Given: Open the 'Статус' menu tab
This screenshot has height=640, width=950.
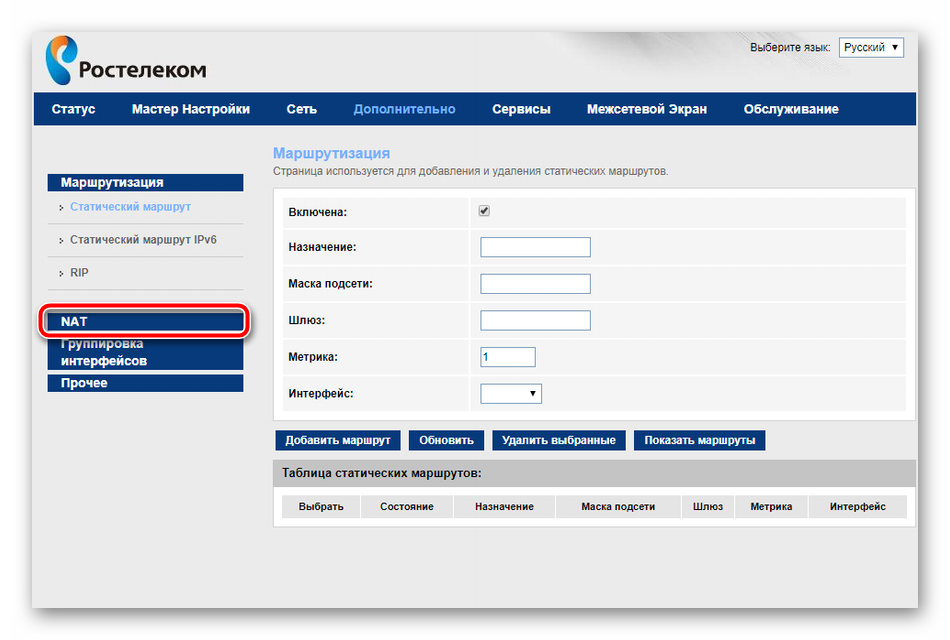Looking at the screenshot, I should [73, 109].
